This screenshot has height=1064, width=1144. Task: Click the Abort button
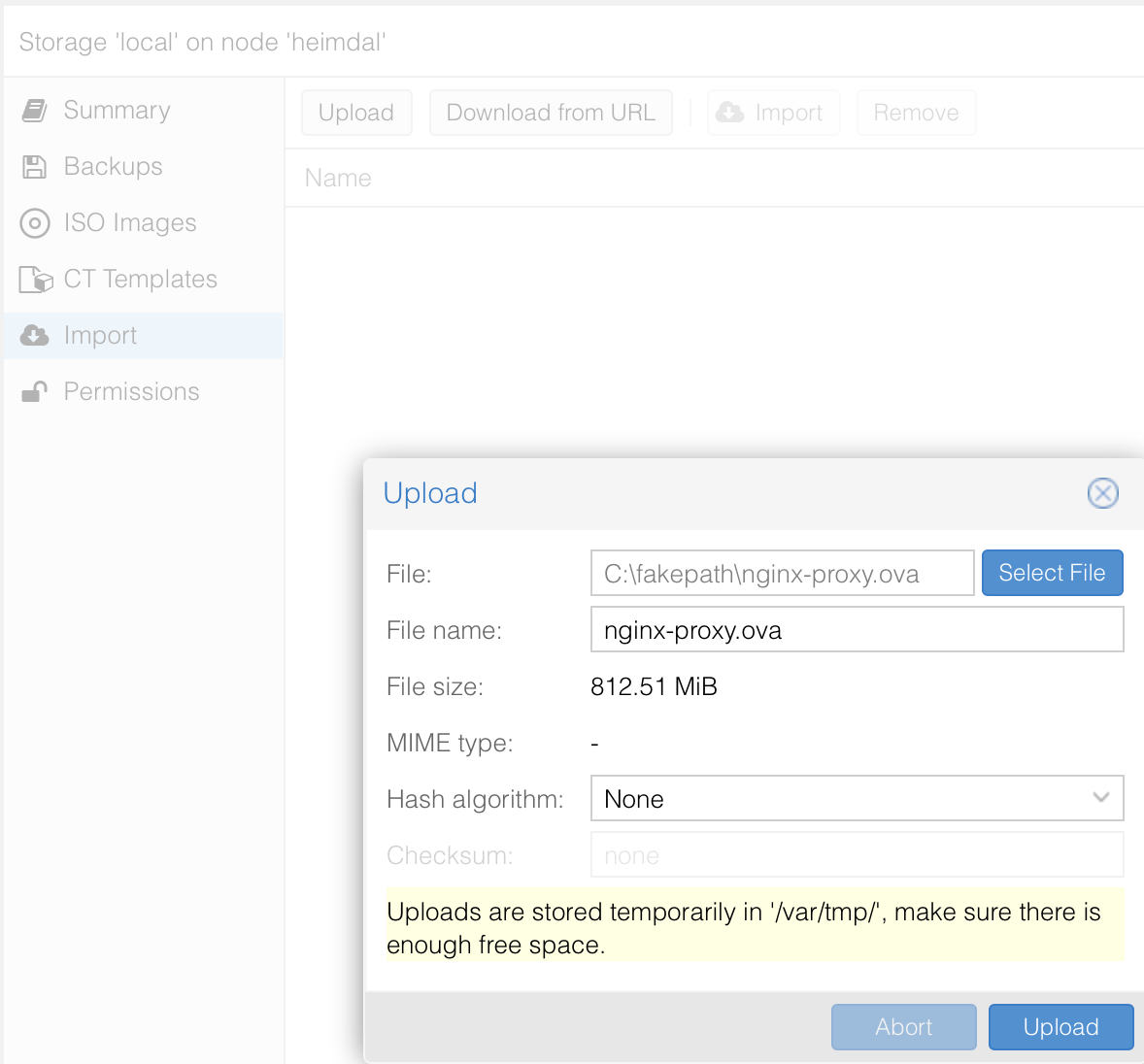903,1027
